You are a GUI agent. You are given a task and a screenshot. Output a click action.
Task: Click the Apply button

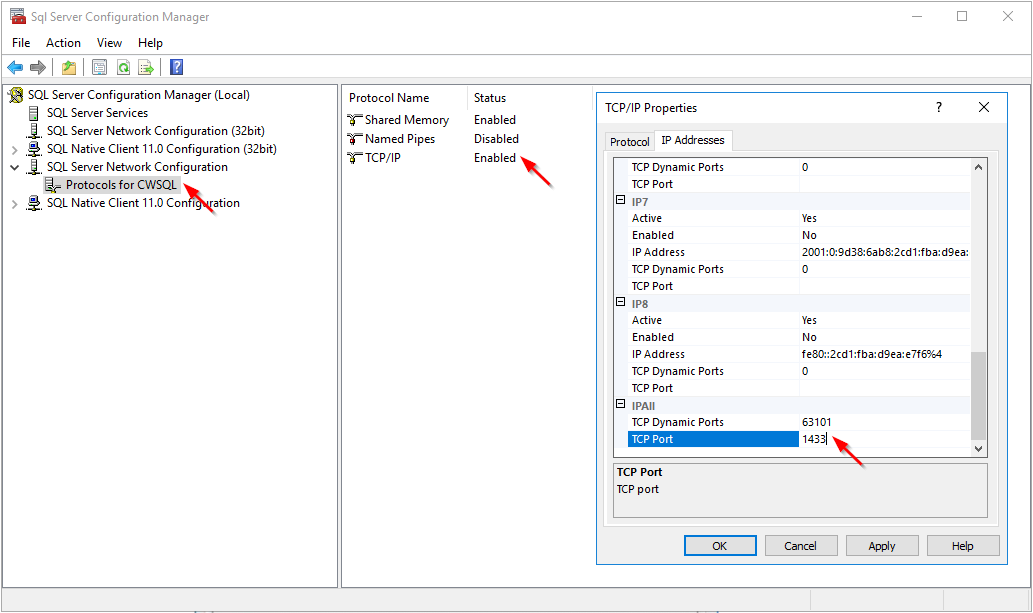(x=881, y=546)
